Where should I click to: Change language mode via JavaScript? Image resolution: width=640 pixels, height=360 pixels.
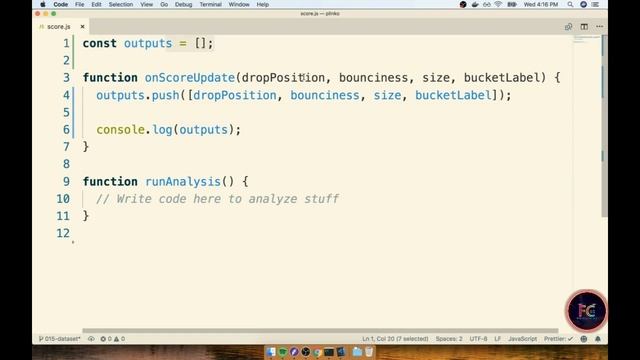coord(522,339)
